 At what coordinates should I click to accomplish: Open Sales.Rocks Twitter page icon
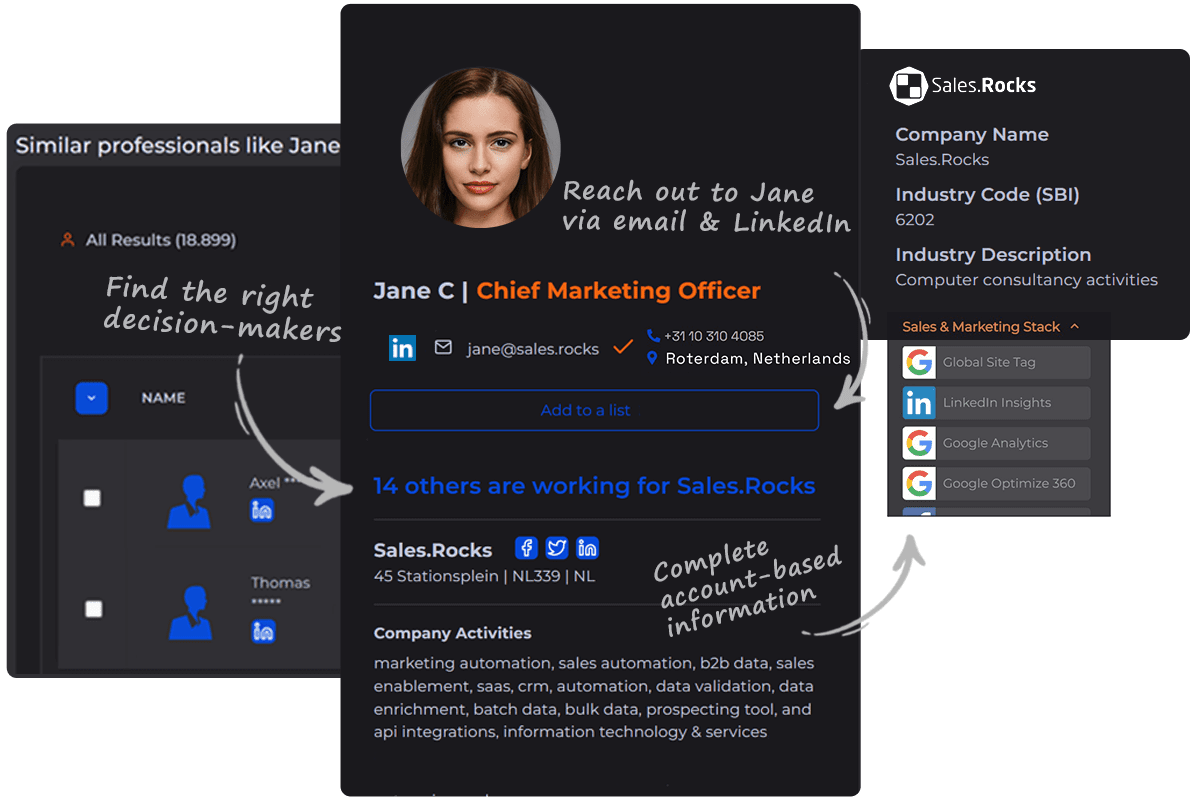(557, 548)
